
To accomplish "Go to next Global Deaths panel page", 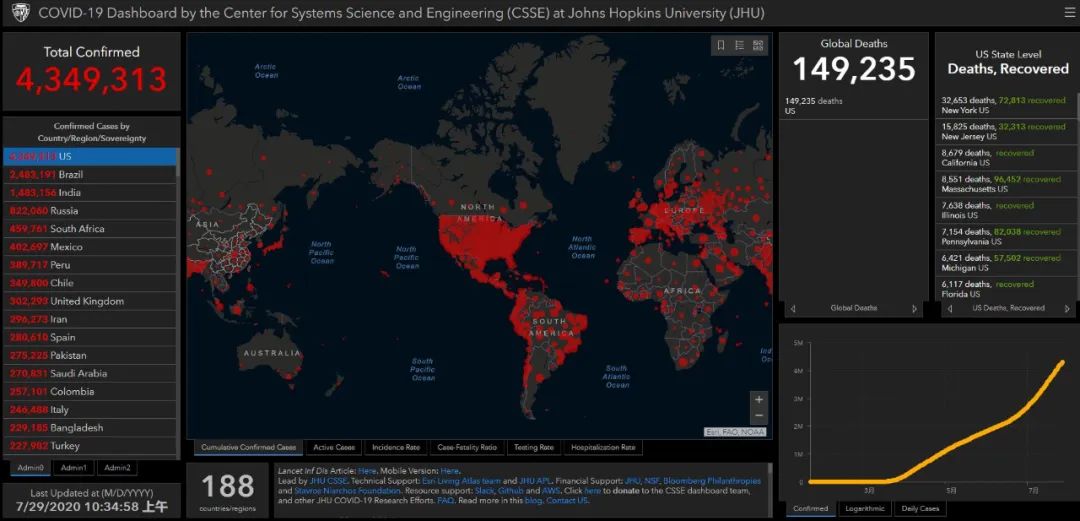I will tap(915, 309).
